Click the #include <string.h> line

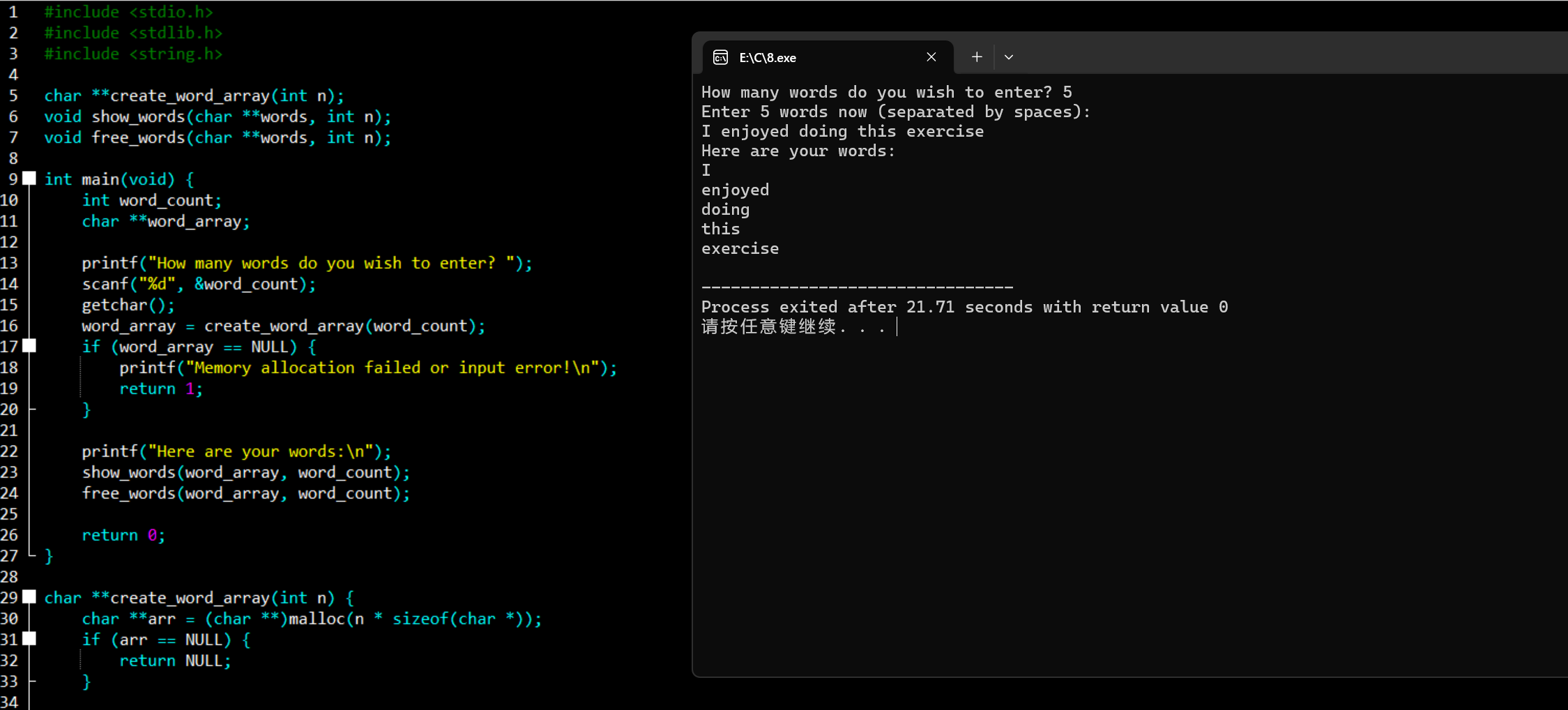point(134,54)
